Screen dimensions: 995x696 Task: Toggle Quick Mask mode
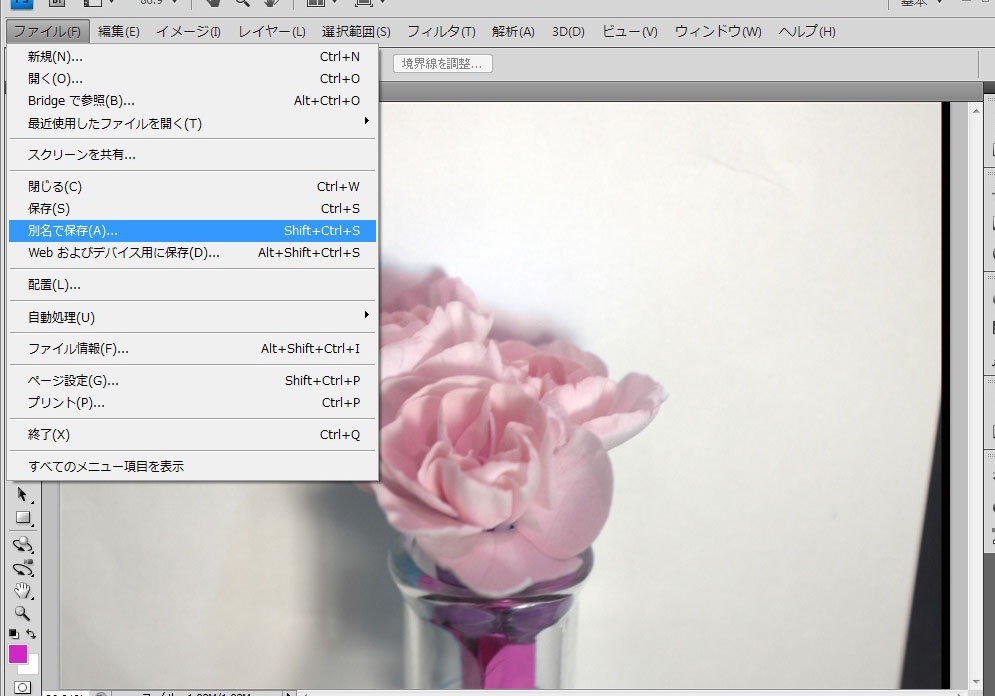pos(22,688)
